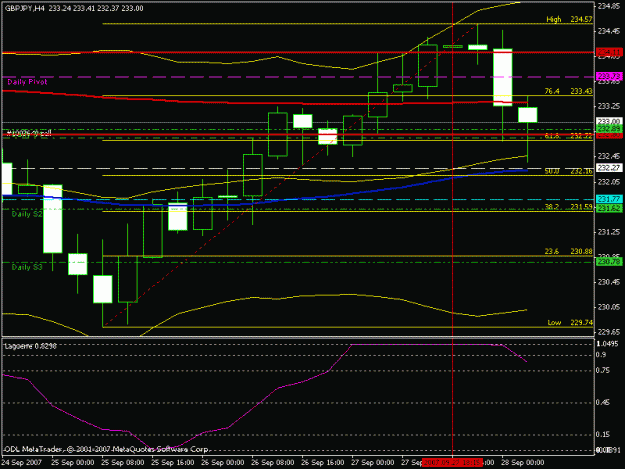Click the 1.0495 indicator scale value
The width and height of the screenshot is (625, 469).
pos(608,343)
